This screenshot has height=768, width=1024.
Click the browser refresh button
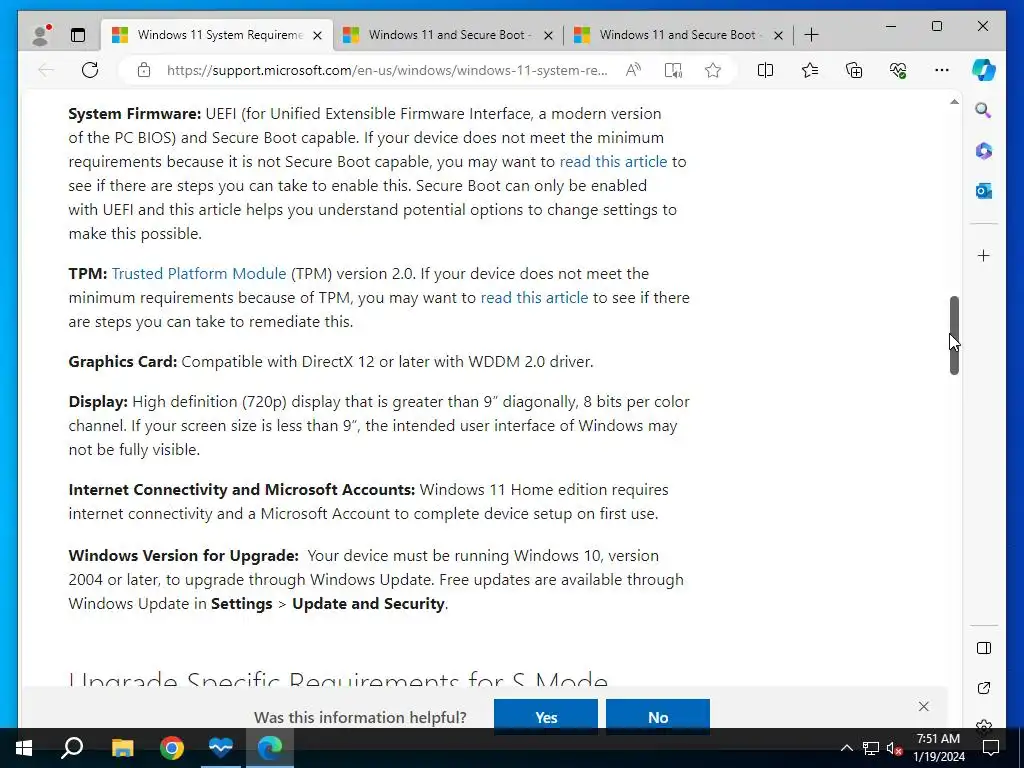90,70
